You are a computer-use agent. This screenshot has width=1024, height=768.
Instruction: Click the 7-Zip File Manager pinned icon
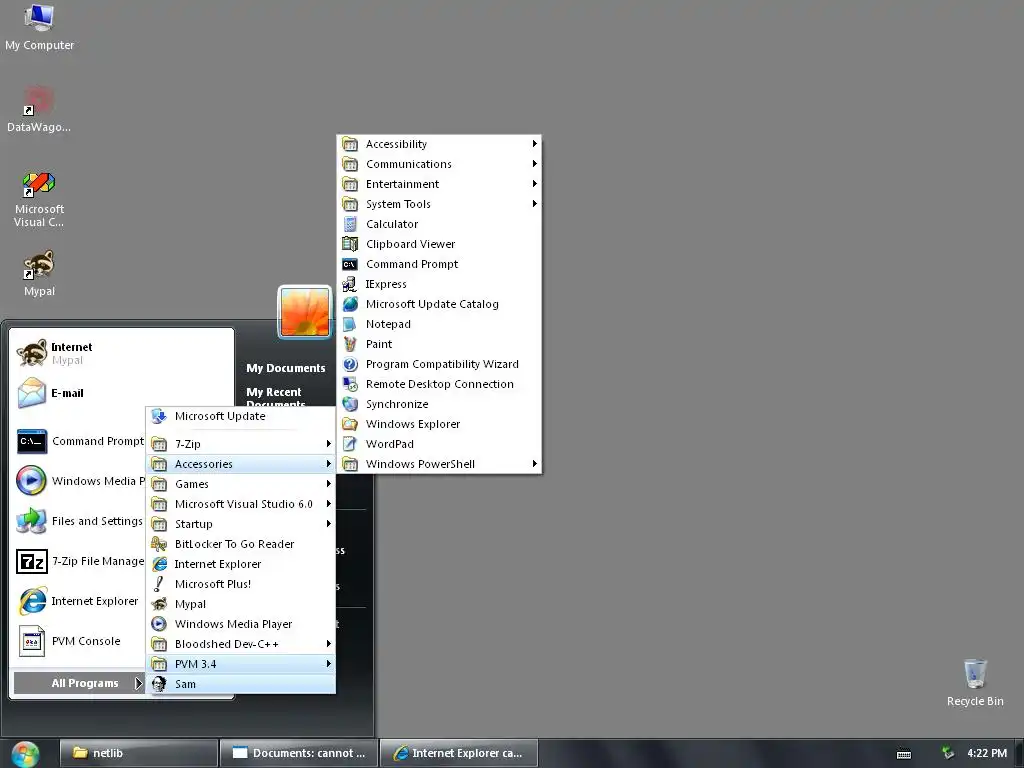pos(31,562)
